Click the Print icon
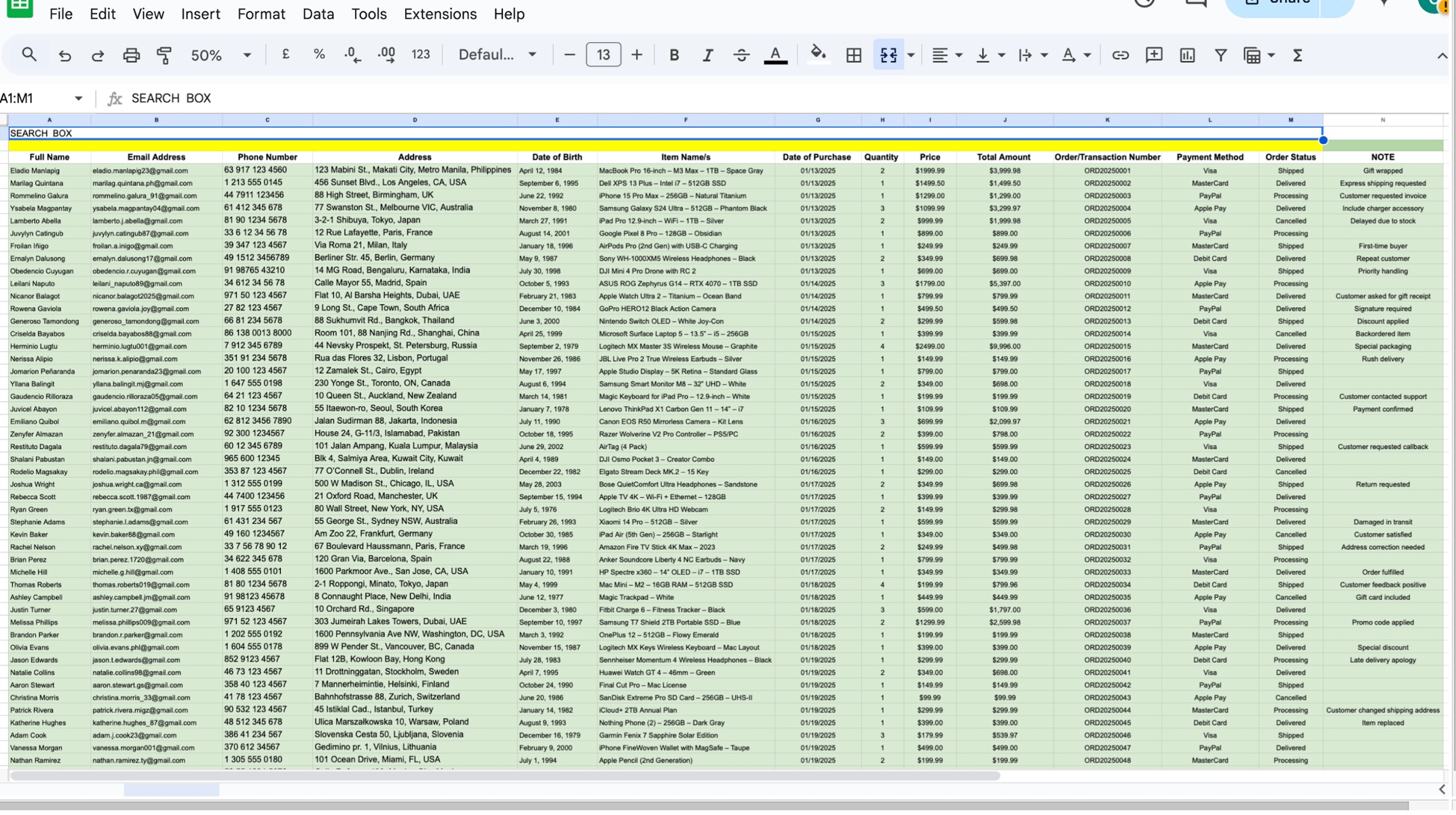This screenshot has width=1456, height=815. tap(131, 56)
